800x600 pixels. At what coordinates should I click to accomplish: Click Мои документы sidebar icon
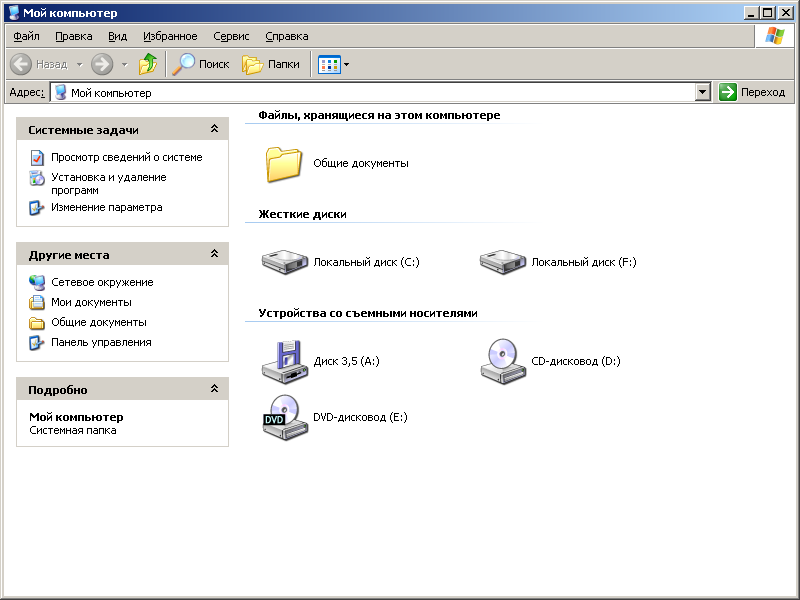point(37,303)
